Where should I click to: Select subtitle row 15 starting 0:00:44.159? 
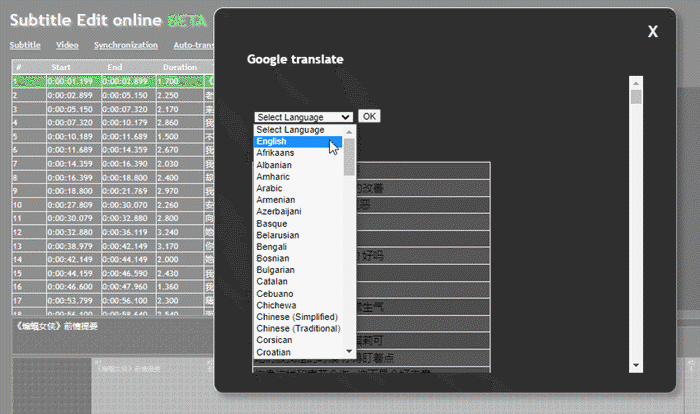pos(113,273)
